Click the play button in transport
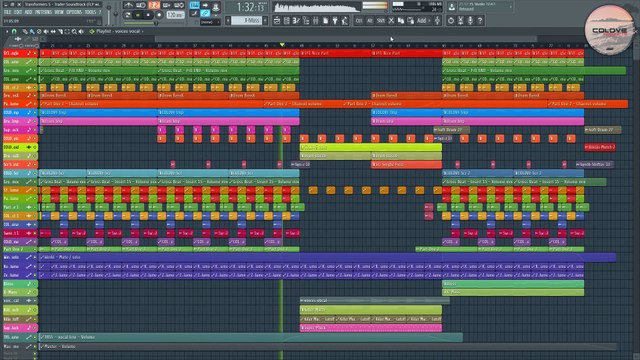Screen dimensions: 640x360 (x=138, y=15)
